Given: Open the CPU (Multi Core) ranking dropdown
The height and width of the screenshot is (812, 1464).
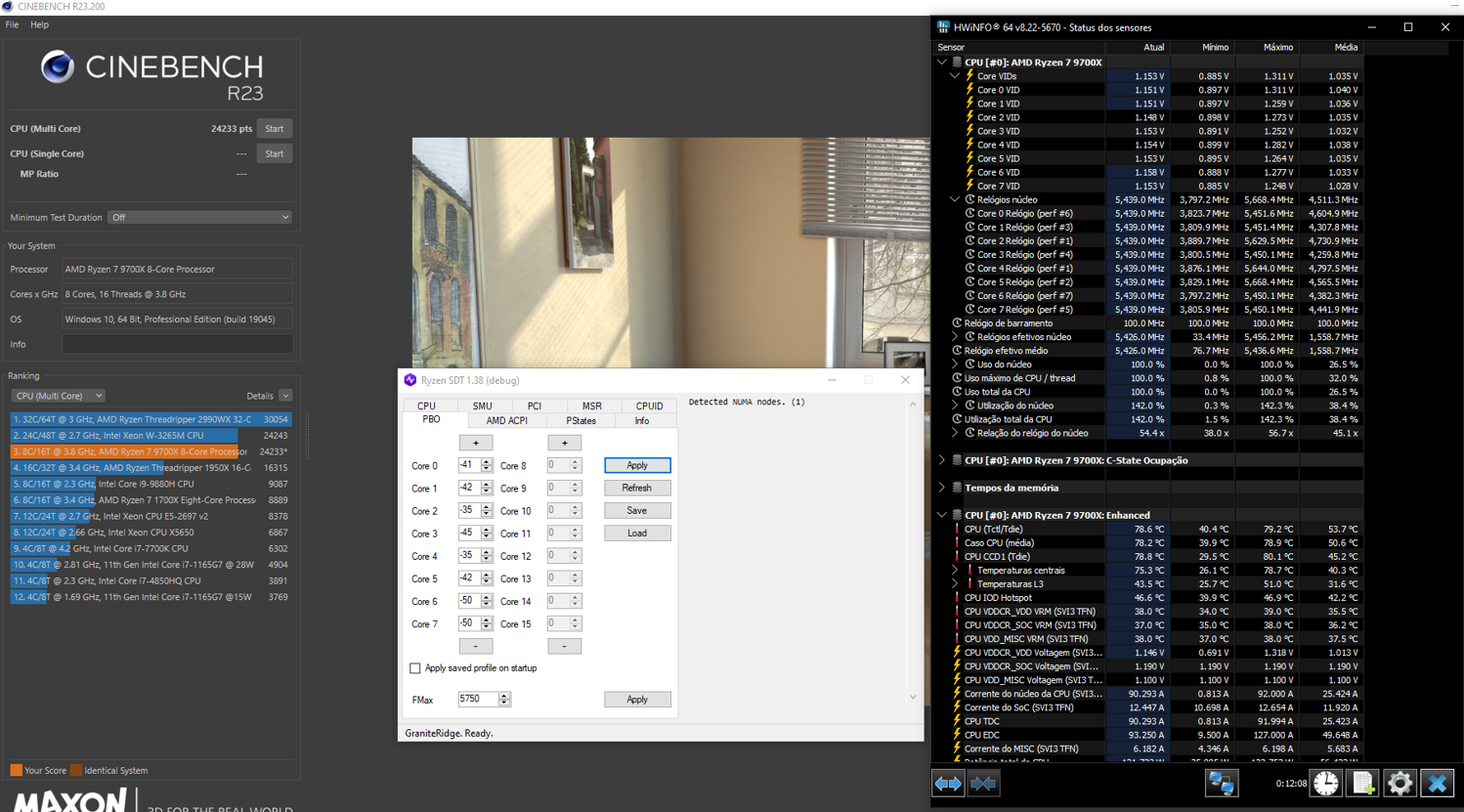Looking at the screenshot, I should coord(58,396).
